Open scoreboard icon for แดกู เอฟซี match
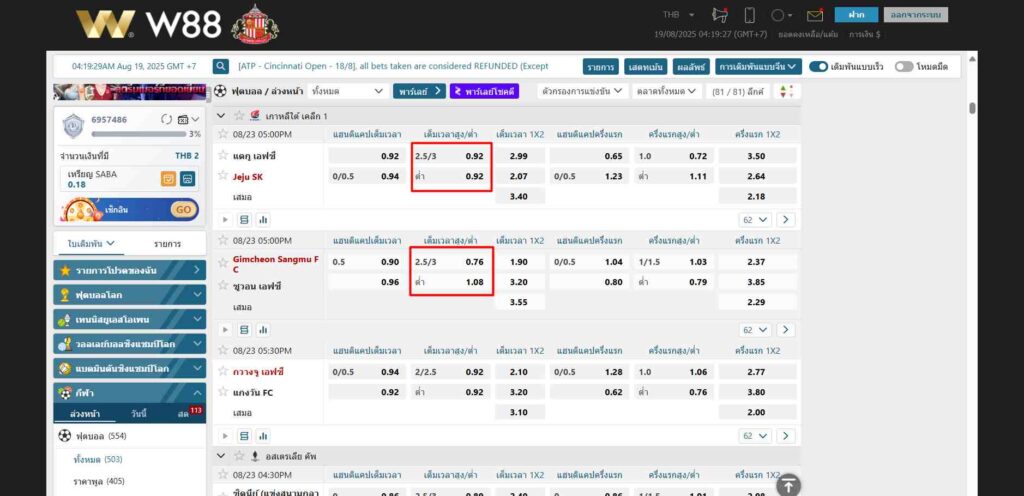The width and height of the screenshot is (1024, 496). 245,220
